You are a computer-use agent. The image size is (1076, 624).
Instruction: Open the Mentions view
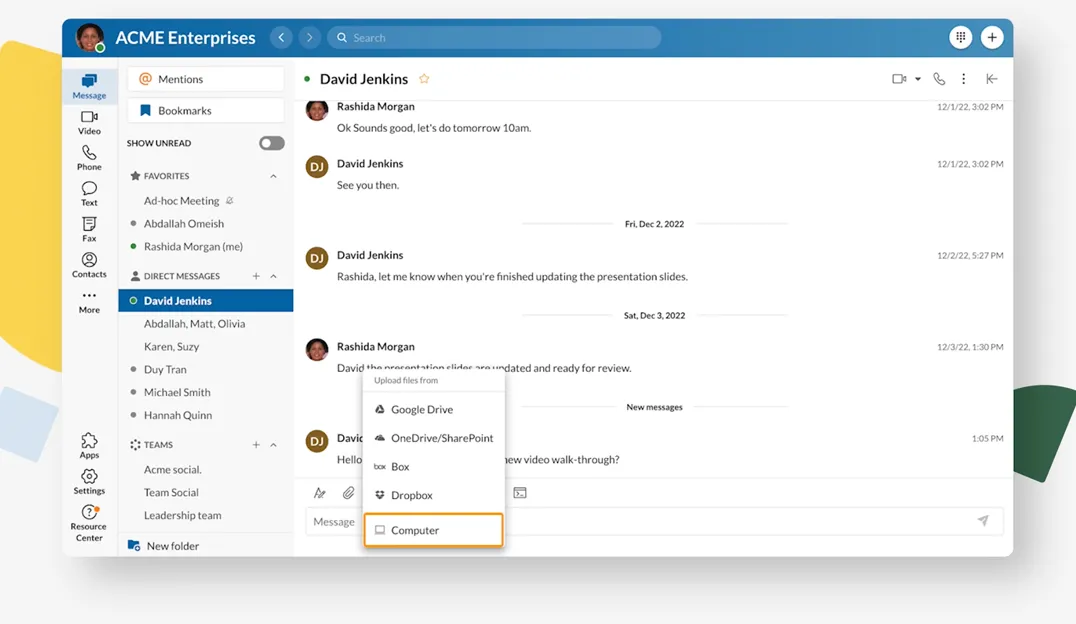point(205,79)
